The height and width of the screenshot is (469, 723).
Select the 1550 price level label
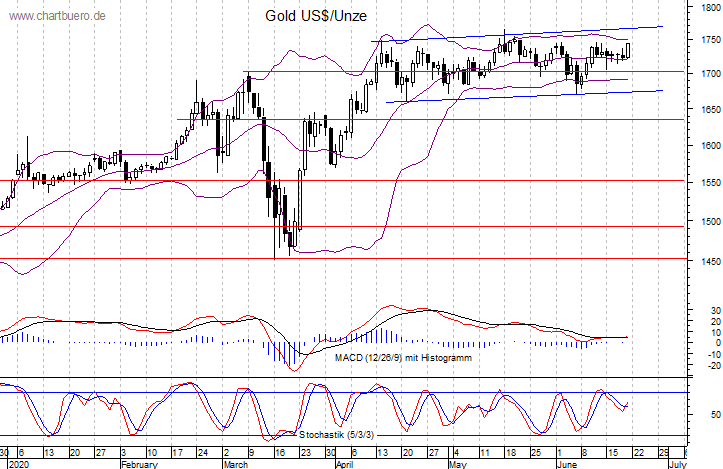coord(705,183)
